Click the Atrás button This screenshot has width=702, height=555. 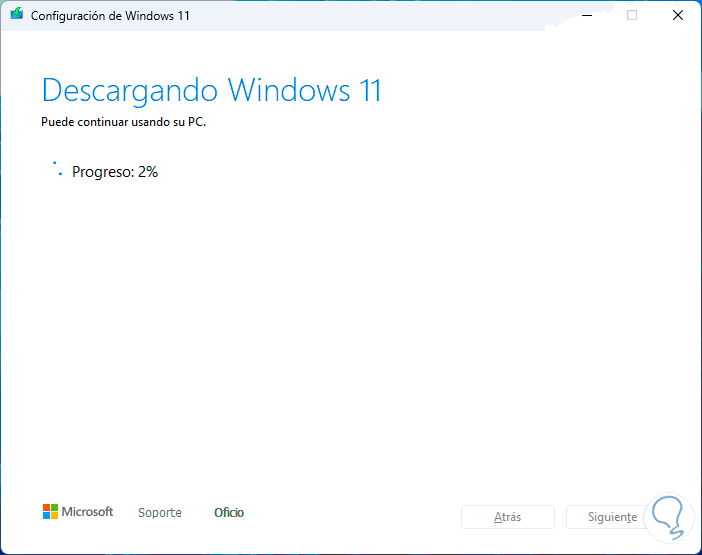click(508, 517)
